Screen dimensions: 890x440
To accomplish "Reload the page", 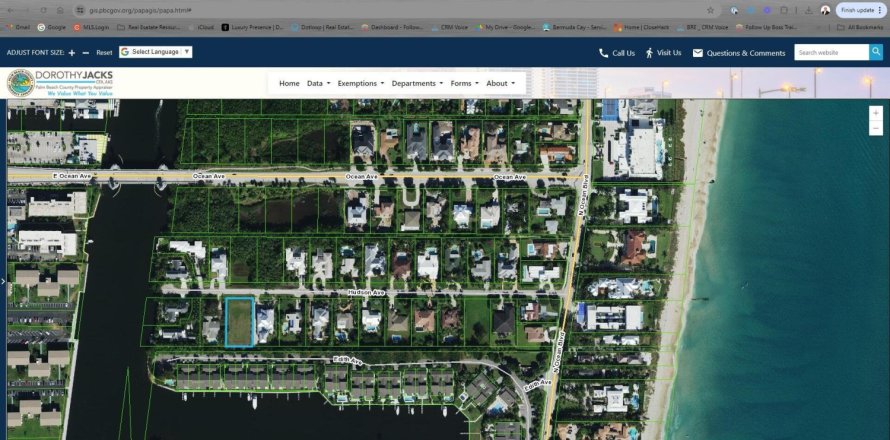I will (44, 10).
